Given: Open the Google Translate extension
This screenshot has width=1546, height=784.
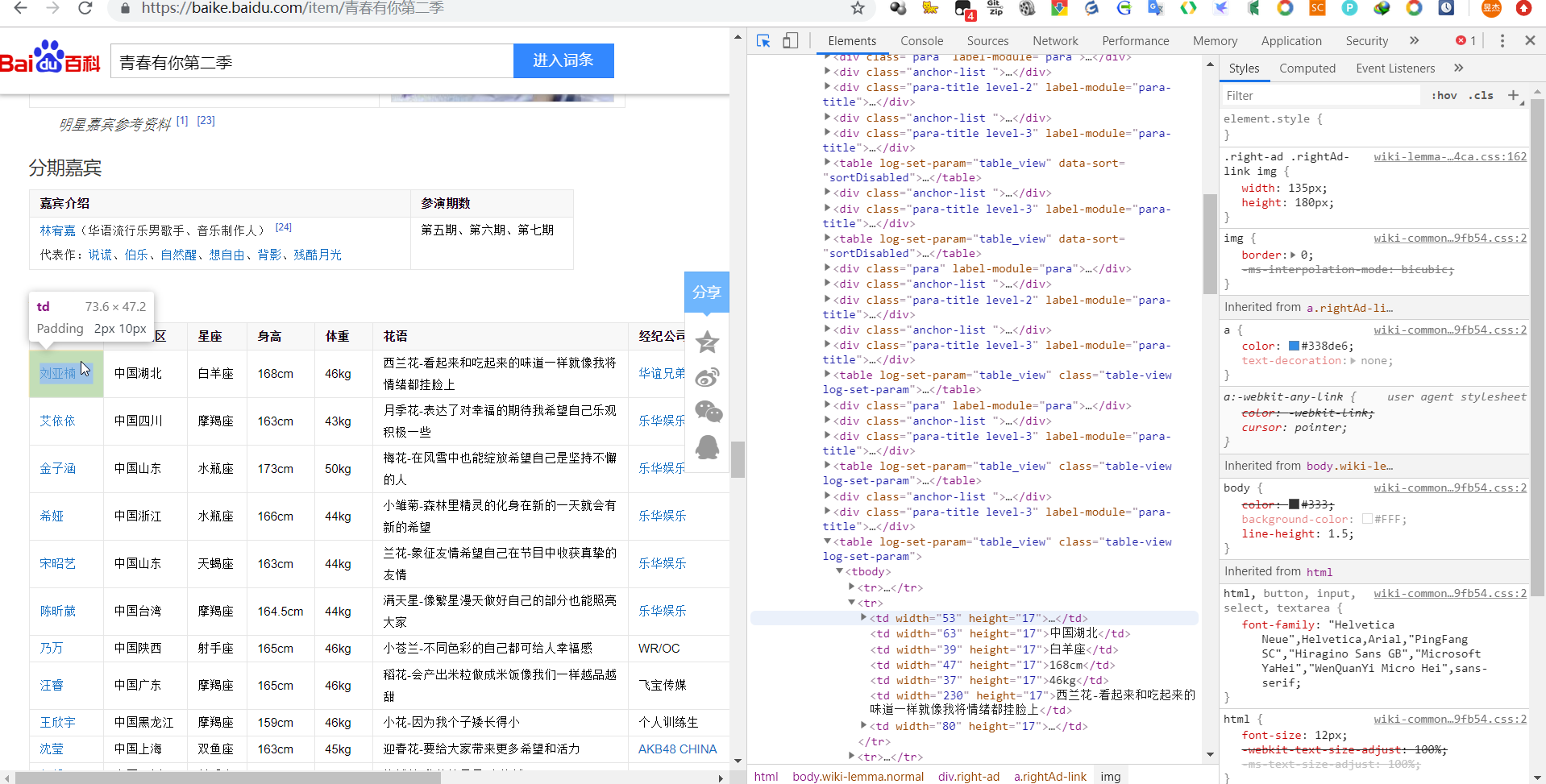Looking at the screenshot, I should [1155, 9].
